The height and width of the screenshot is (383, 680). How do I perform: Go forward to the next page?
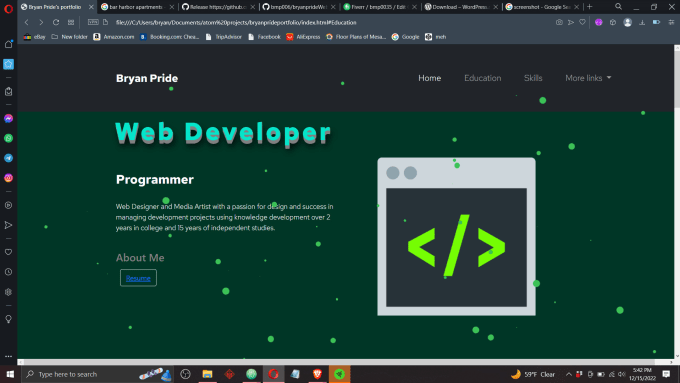(x=41, y=22)
